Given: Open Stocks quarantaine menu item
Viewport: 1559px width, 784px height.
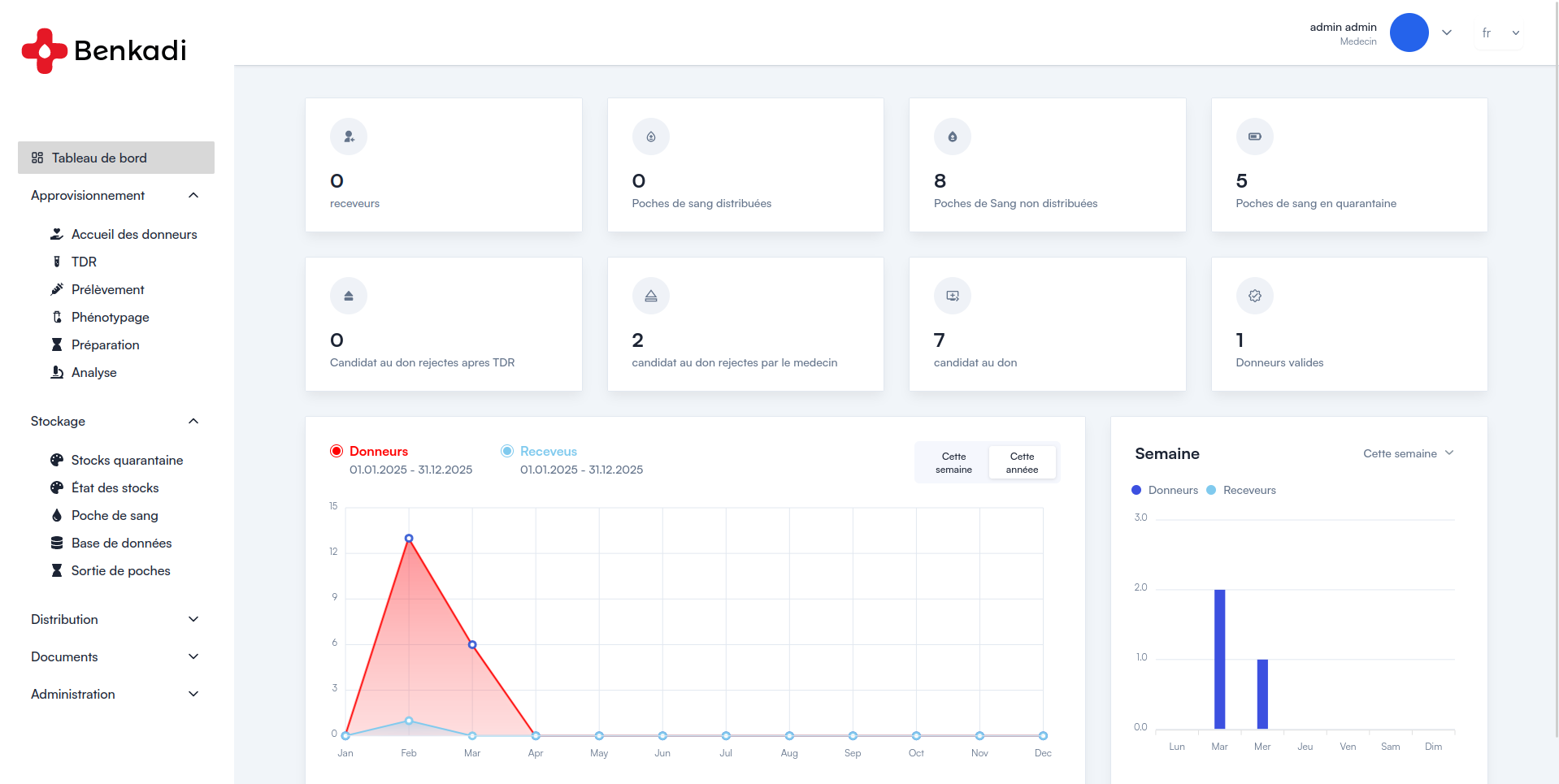Looking at the screenshot, I should click(x=127, y=460).
